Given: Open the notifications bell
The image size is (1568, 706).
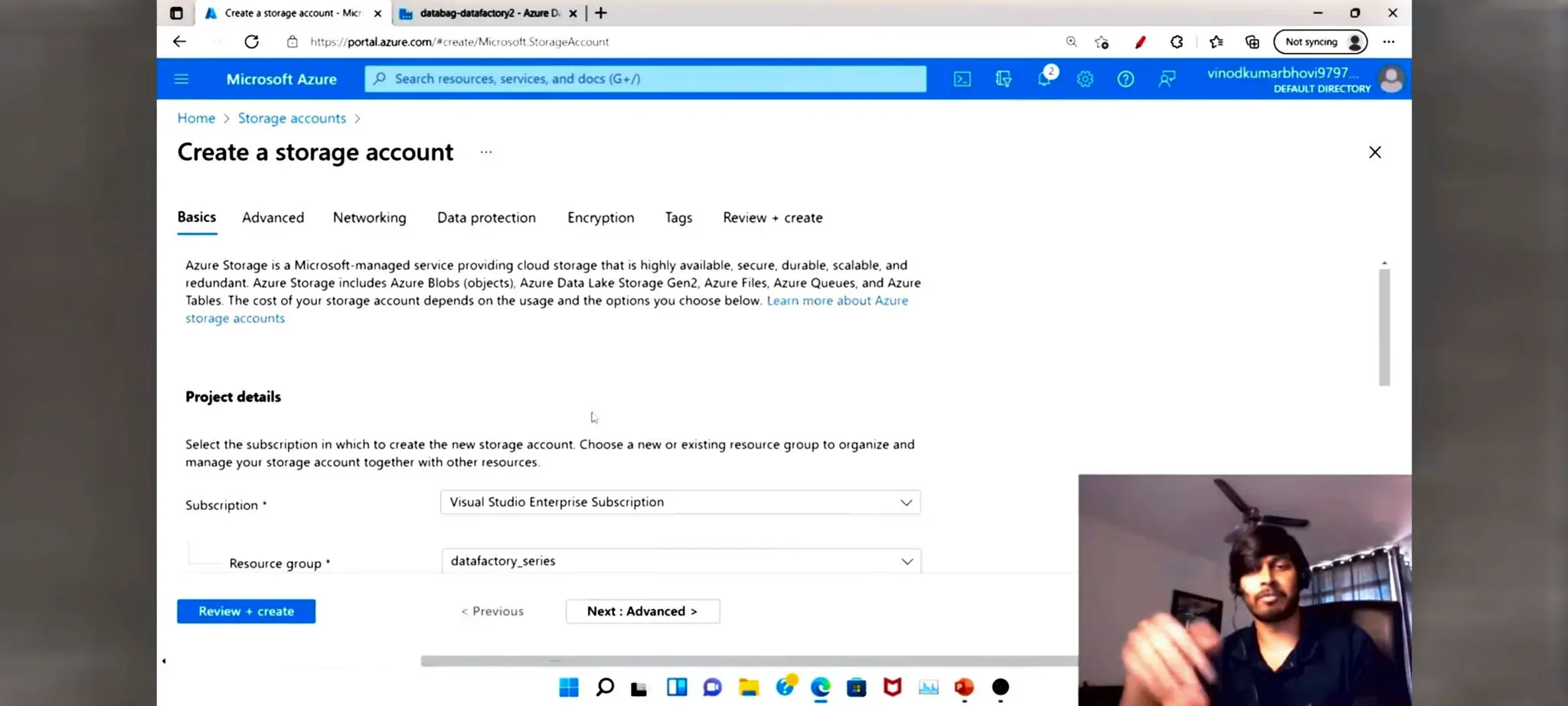Looking at the screenshot, I should 1044,77.
